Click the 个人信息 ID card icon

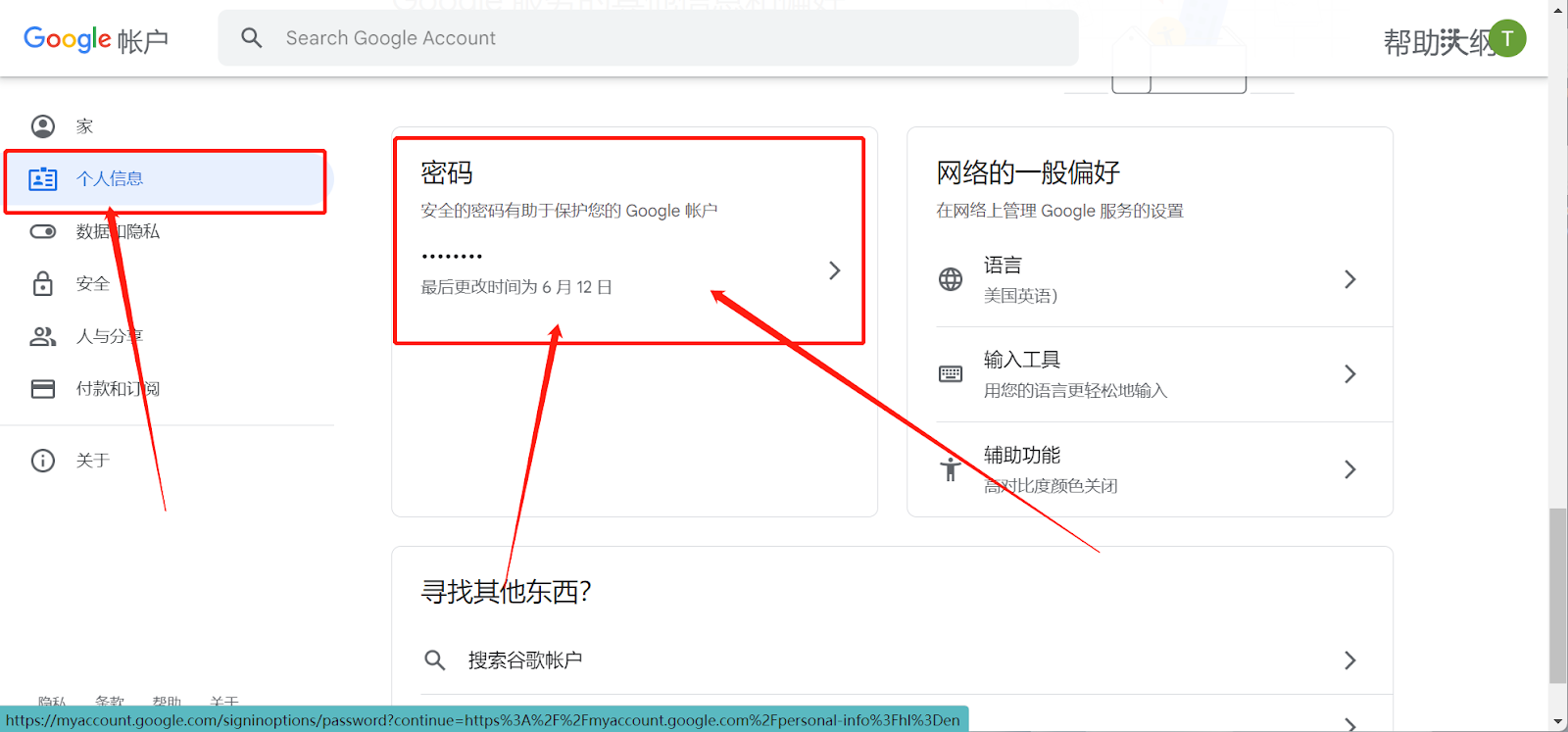pyautogui.click(x=43, y=179)
